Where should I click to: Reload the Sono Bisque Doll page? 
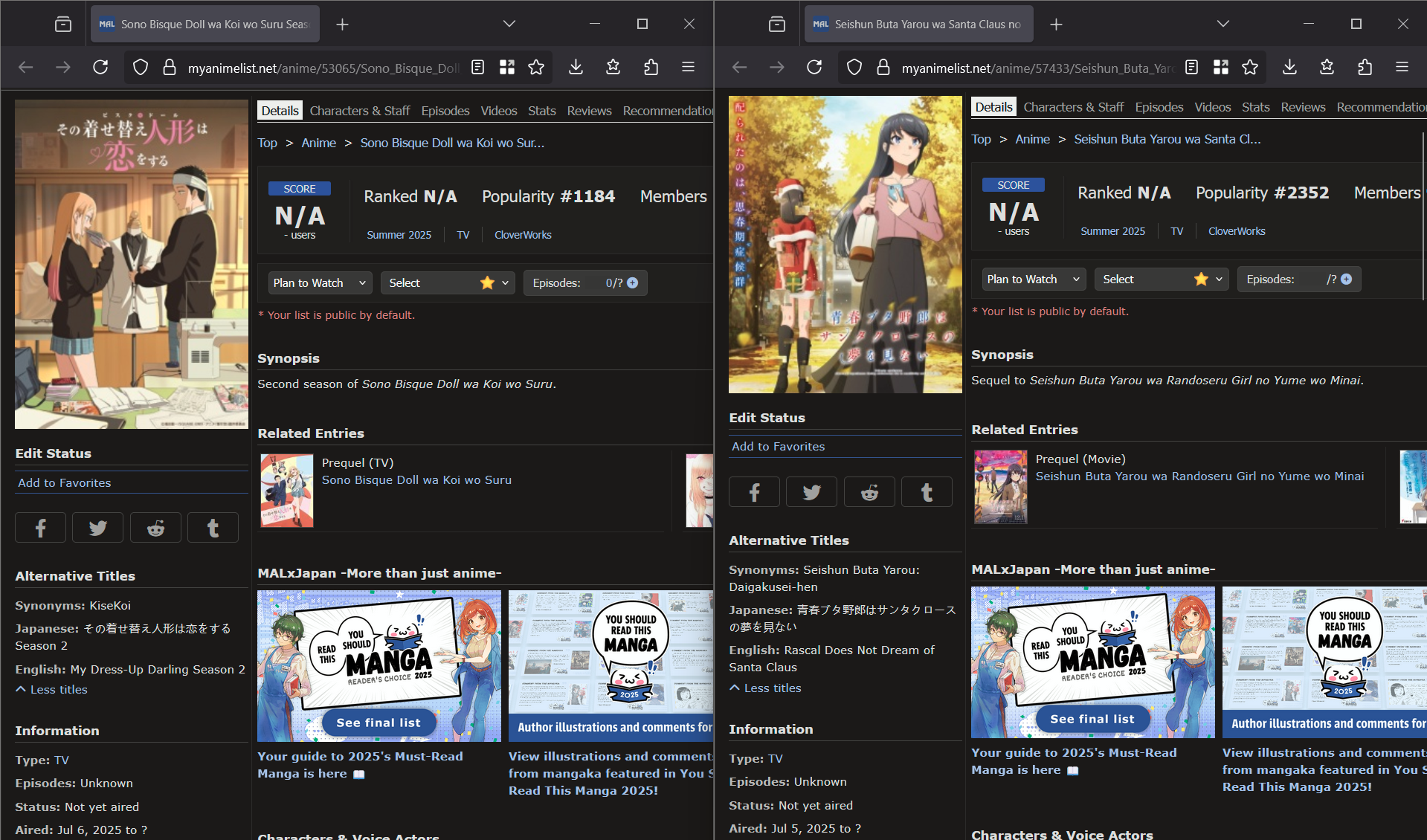[x=100, y=68]
